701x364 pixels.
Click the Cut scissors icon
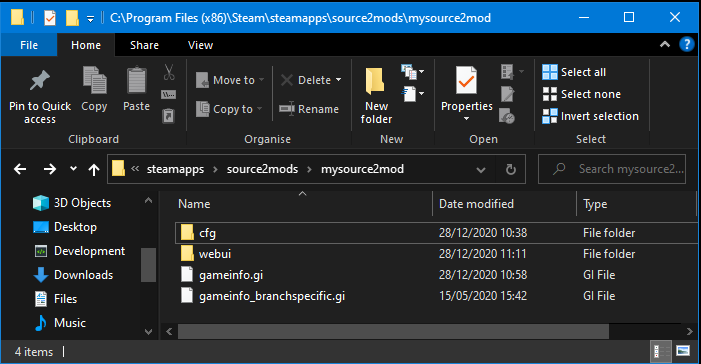(169, 72)
